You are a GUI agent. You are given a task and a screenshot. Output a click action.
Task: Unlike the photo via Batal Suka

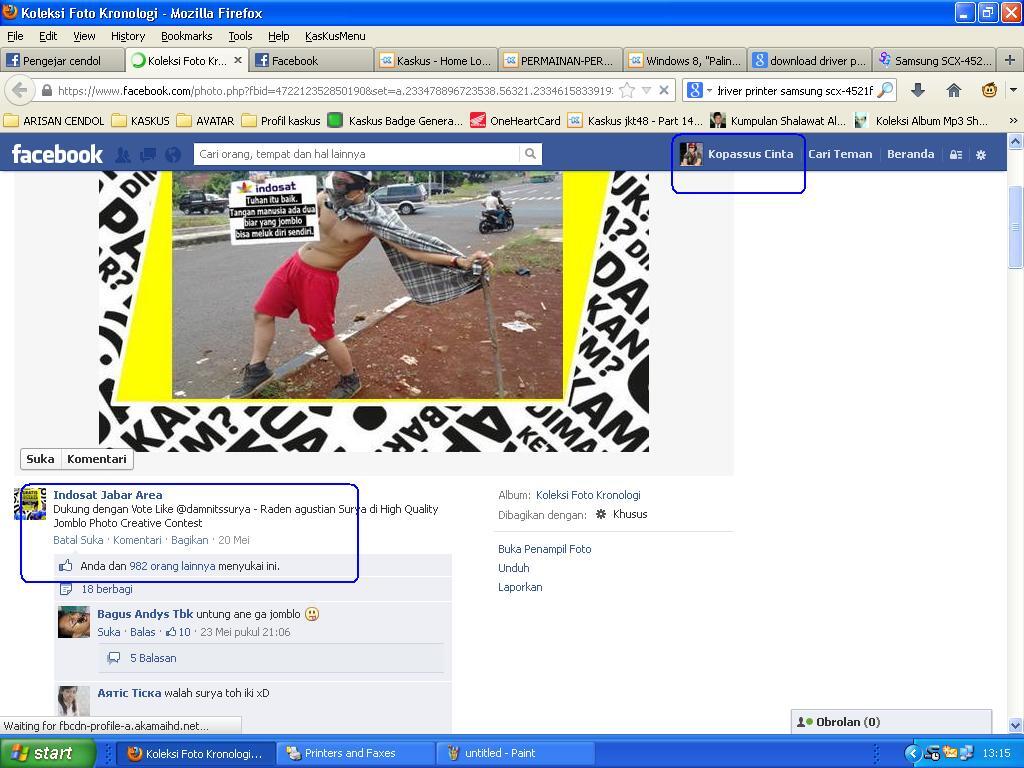coord(78,540)
